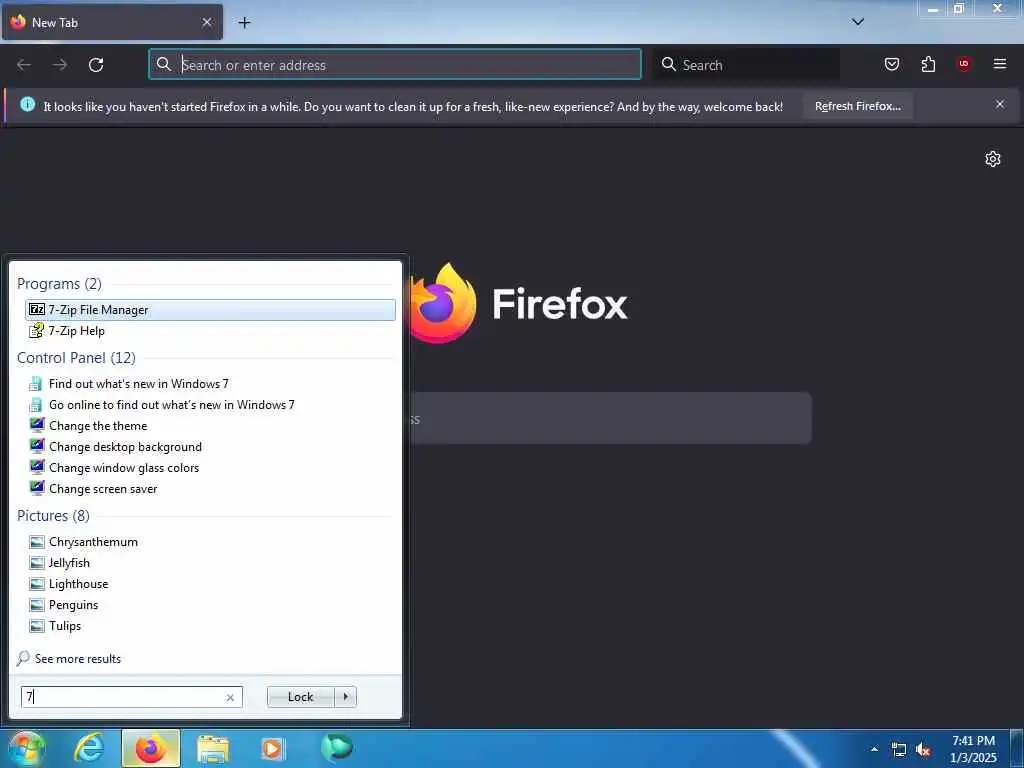Open the Pocket save icon

pyautogui.click(x=892, y=64)
